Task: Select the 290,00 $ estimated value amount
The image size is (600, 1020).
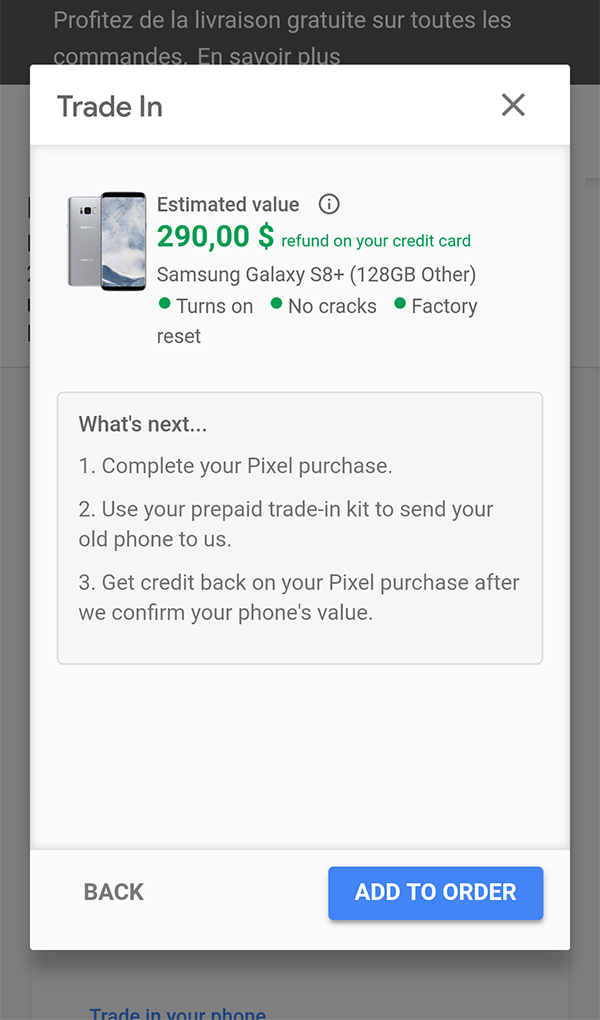Action: click(215, 237)
